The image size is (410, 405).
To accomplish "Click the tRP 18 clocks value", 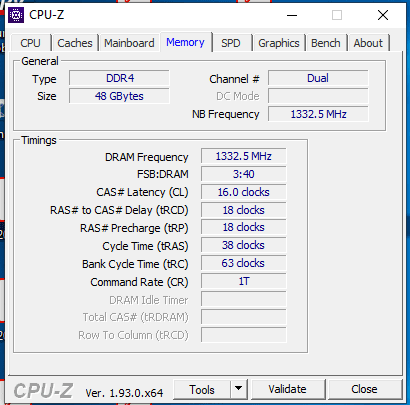I will pyautogui.click(x=244, y=228).
